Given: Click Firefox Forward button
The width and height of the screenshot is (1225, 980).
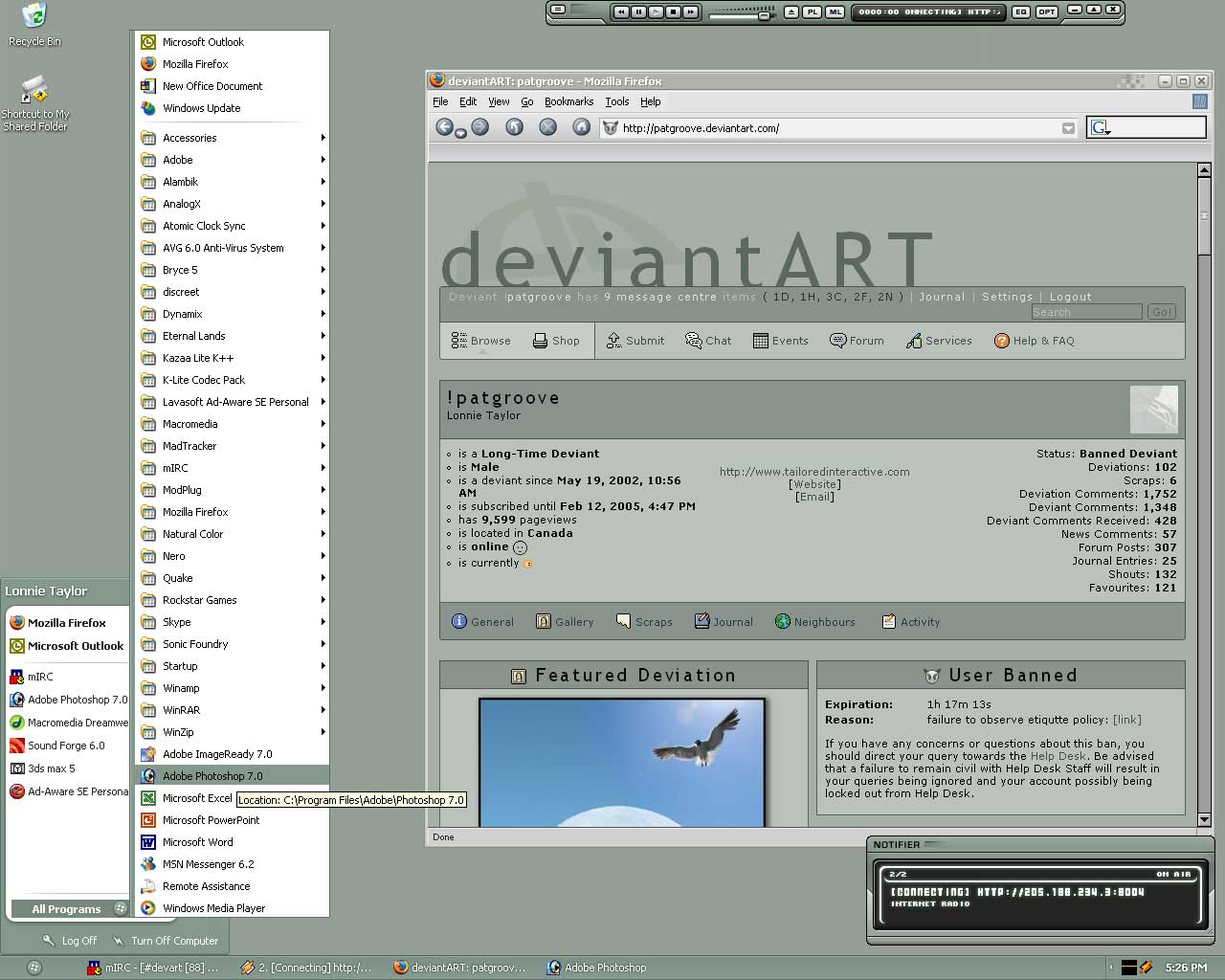Looking at the screenshot, I should [x=480, y=126].
